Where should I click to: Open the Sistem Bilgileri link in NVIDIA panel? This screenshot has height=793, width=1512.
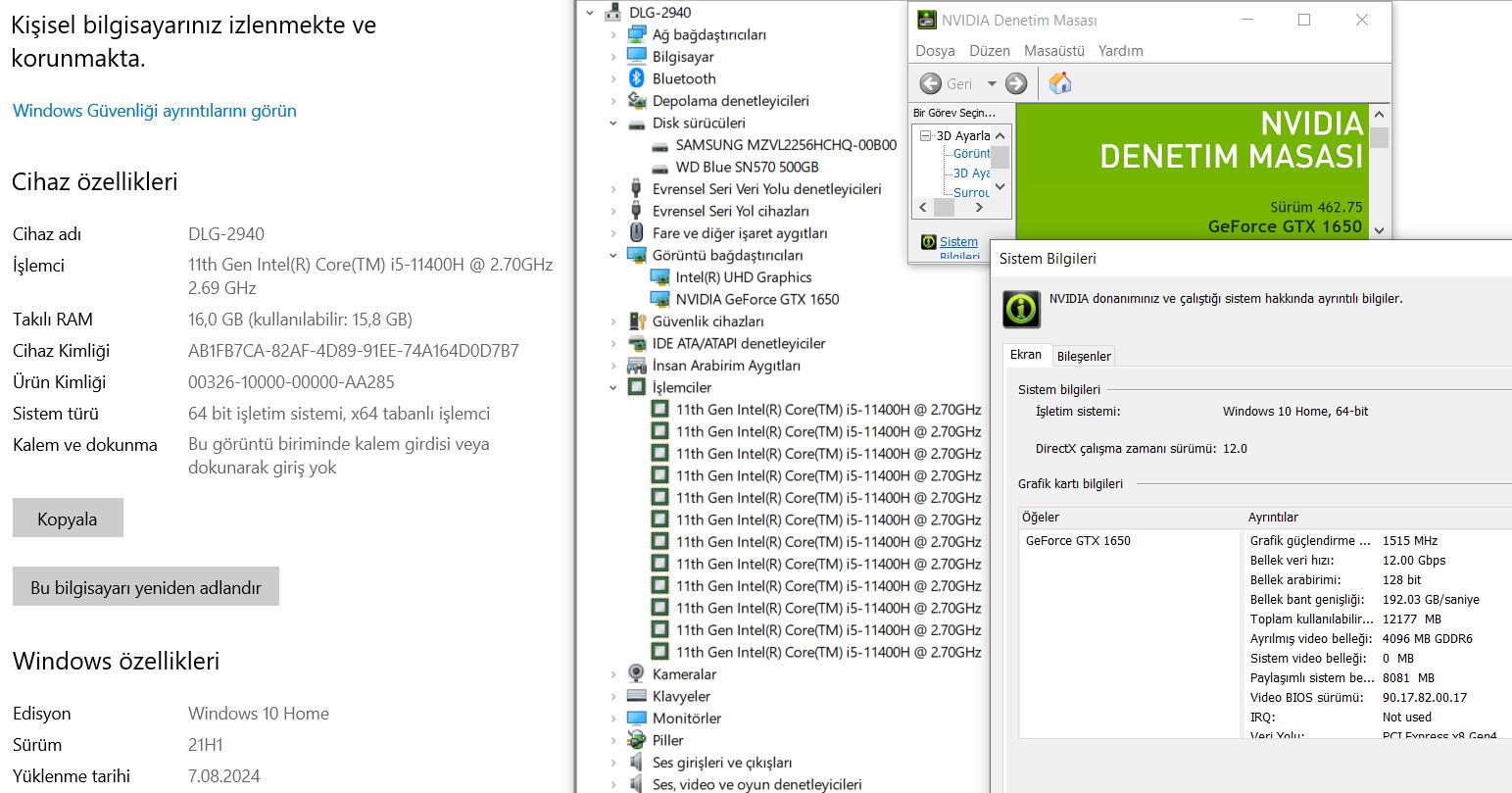(958, 248)
